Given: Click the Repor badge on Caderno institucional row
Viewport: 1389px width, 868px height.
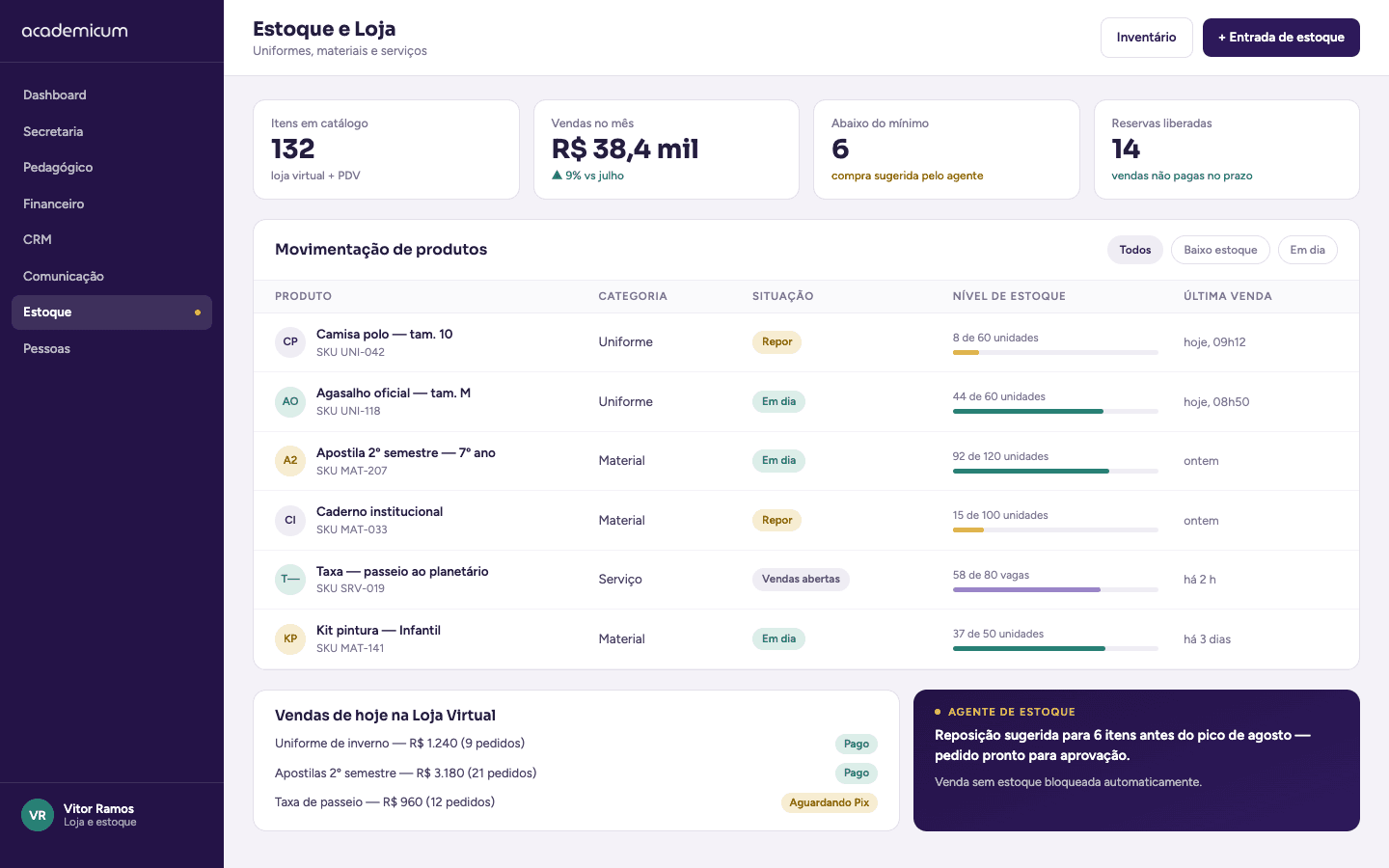Looking at the screenshot, I should coord(776,520).
